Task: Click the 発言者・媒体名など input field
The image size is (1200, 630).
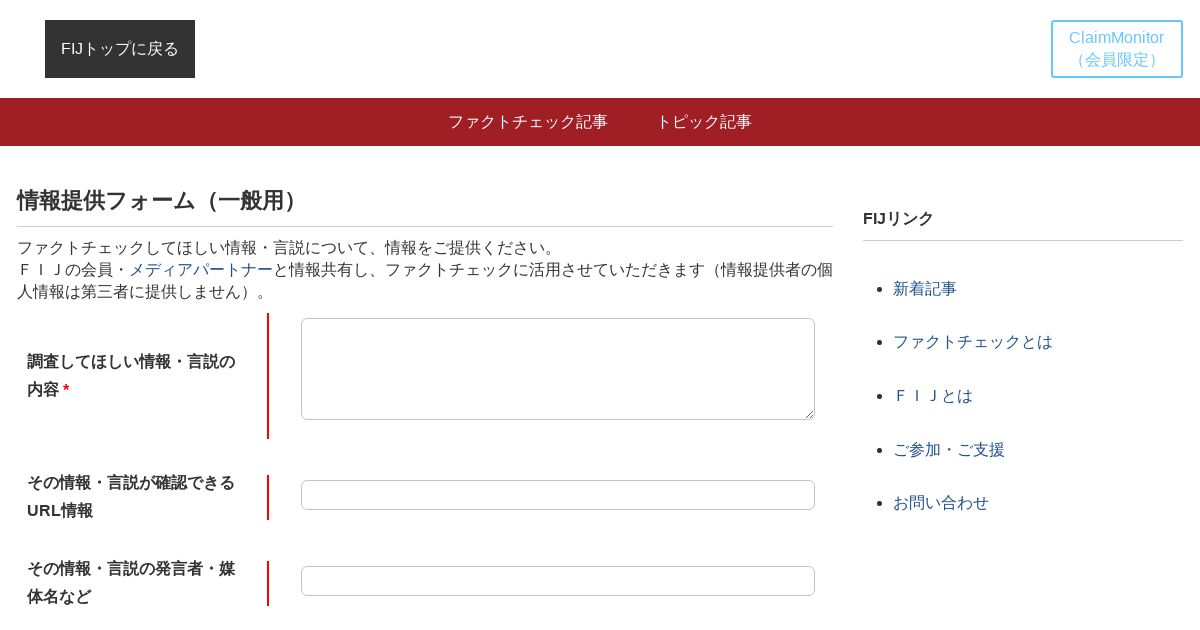Action: (x=557, y=581)
